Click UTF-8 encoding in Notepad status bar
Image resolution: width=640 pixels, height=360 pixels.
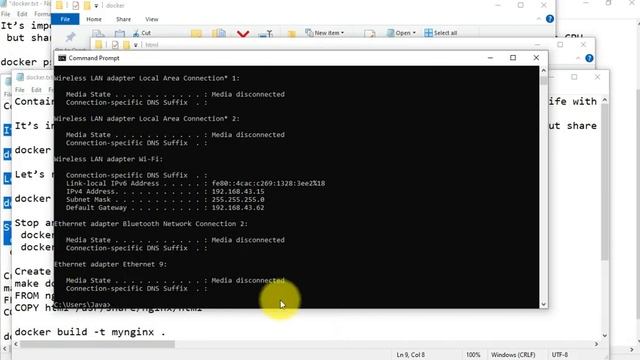coord(560,355)
